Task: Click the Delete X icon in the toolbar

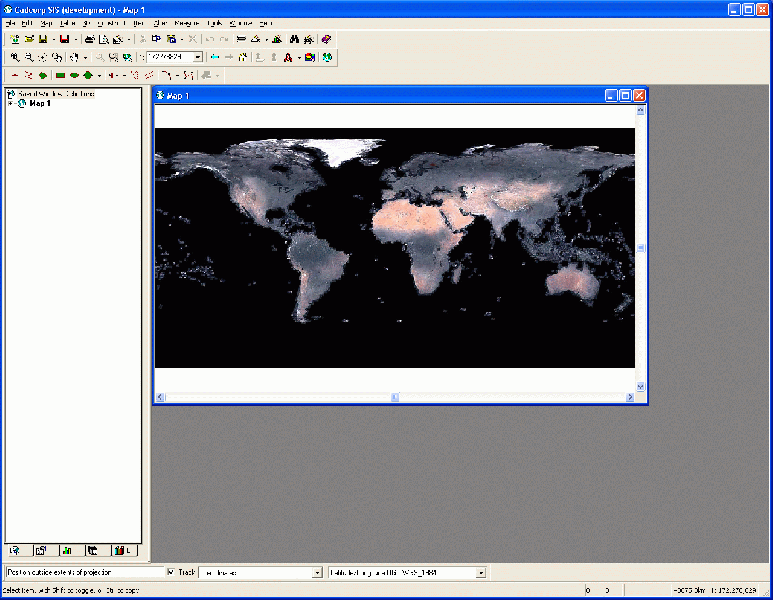Action: click(192, 39)
